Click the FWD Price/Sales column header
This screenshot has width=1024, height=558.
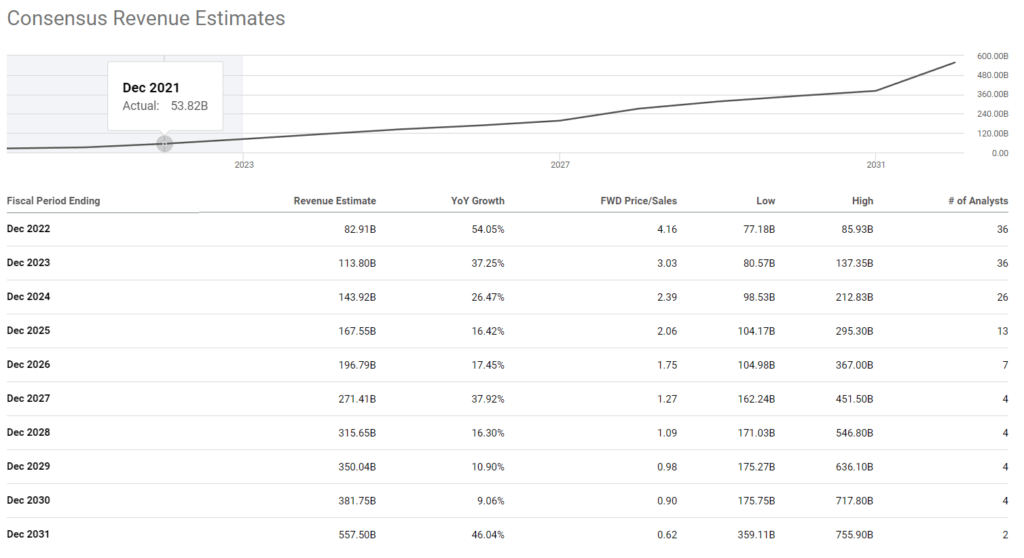[638, 201]
